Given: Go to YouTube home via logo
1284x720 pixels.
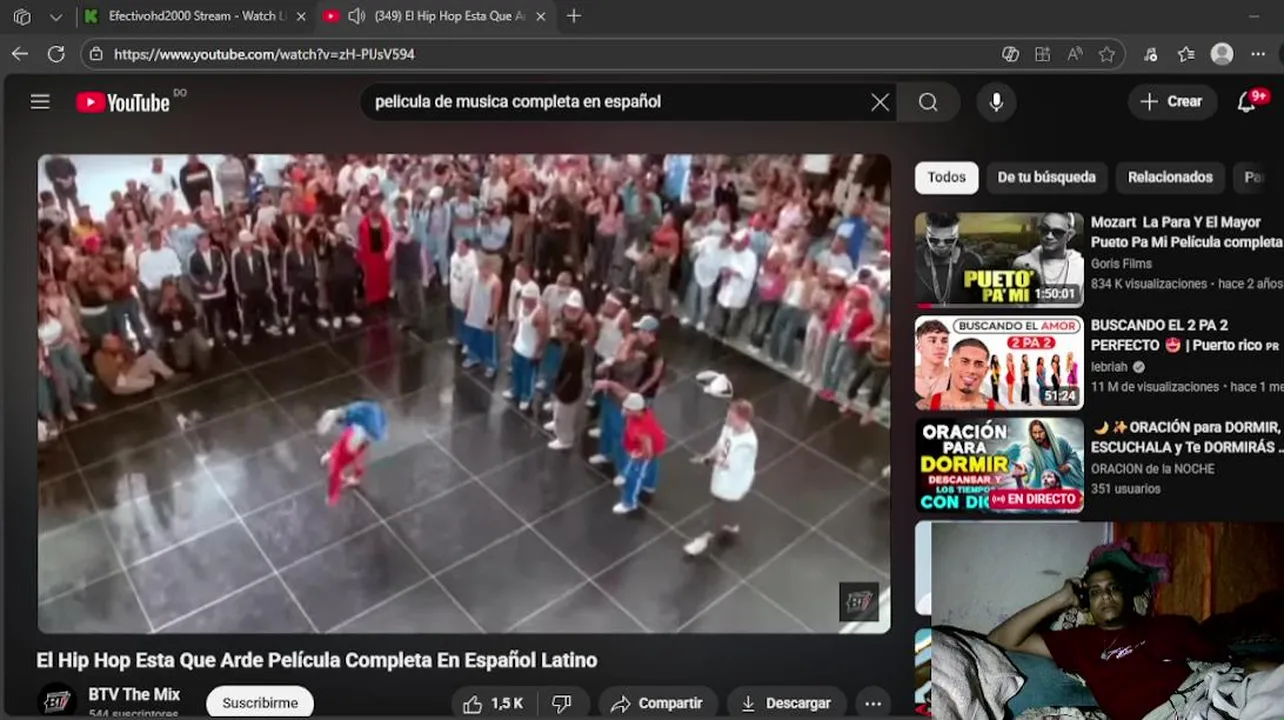Looking at the screenshot, I should [x=123, y=102].
